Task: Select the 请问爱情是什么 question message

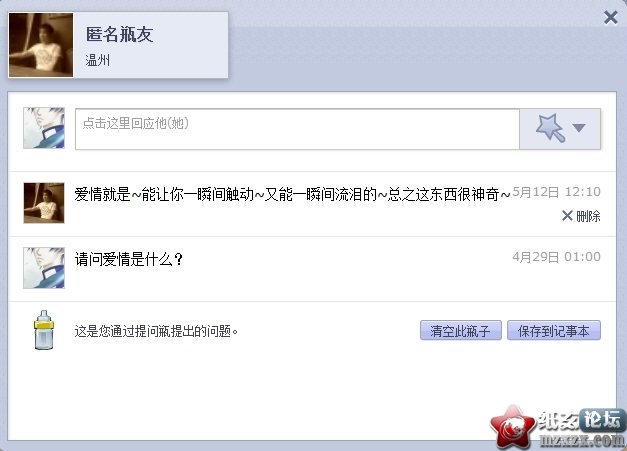Action: click(129, 259)
